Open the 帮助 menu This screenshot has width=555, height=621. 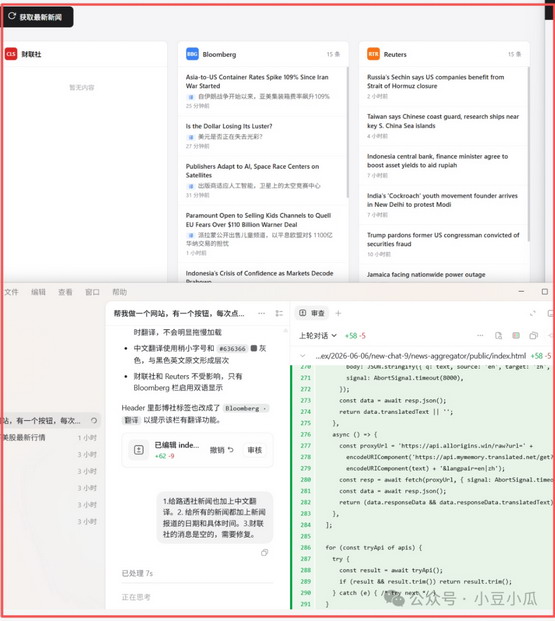pos(119,292)
